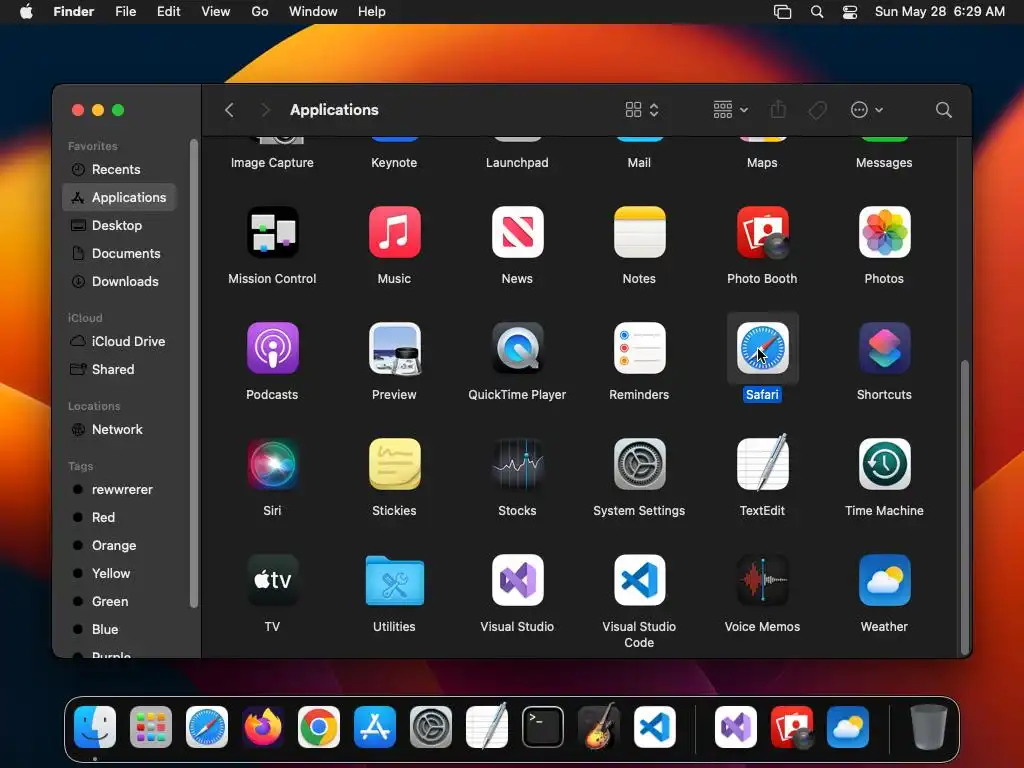Open the More actions ellipsis menu
This screenshot has width=1024, height=768.
[x=867, y=110]
